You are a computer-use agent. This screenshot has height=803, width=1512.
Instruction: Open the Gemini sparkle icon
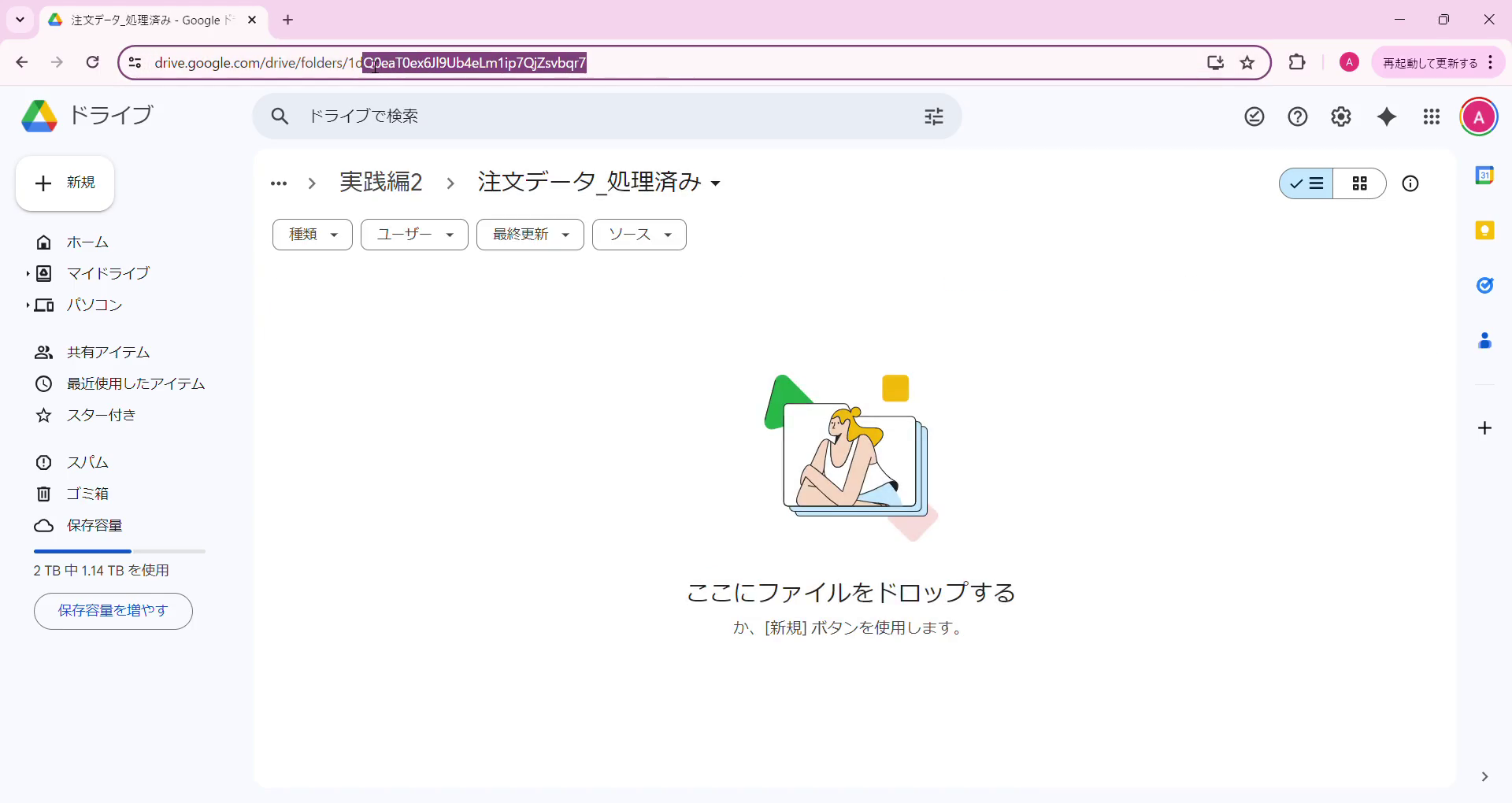tap(1387, 116)
